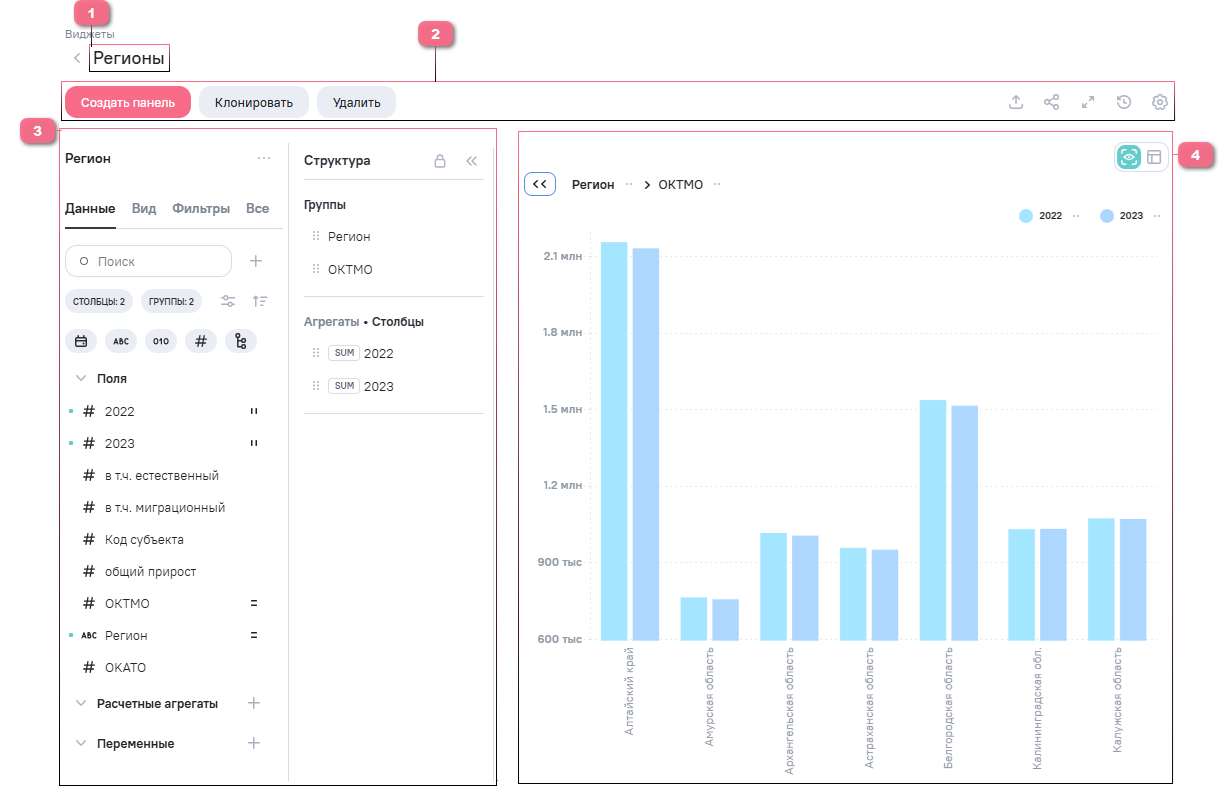Switch to preview eye view mode
This screenshot has width=1222, height=789.
click(x=1129, y=157)
